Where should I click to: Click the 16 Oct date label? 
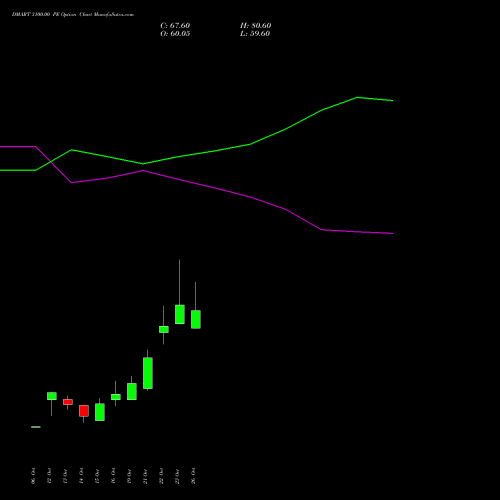click(x=113, y=476)
